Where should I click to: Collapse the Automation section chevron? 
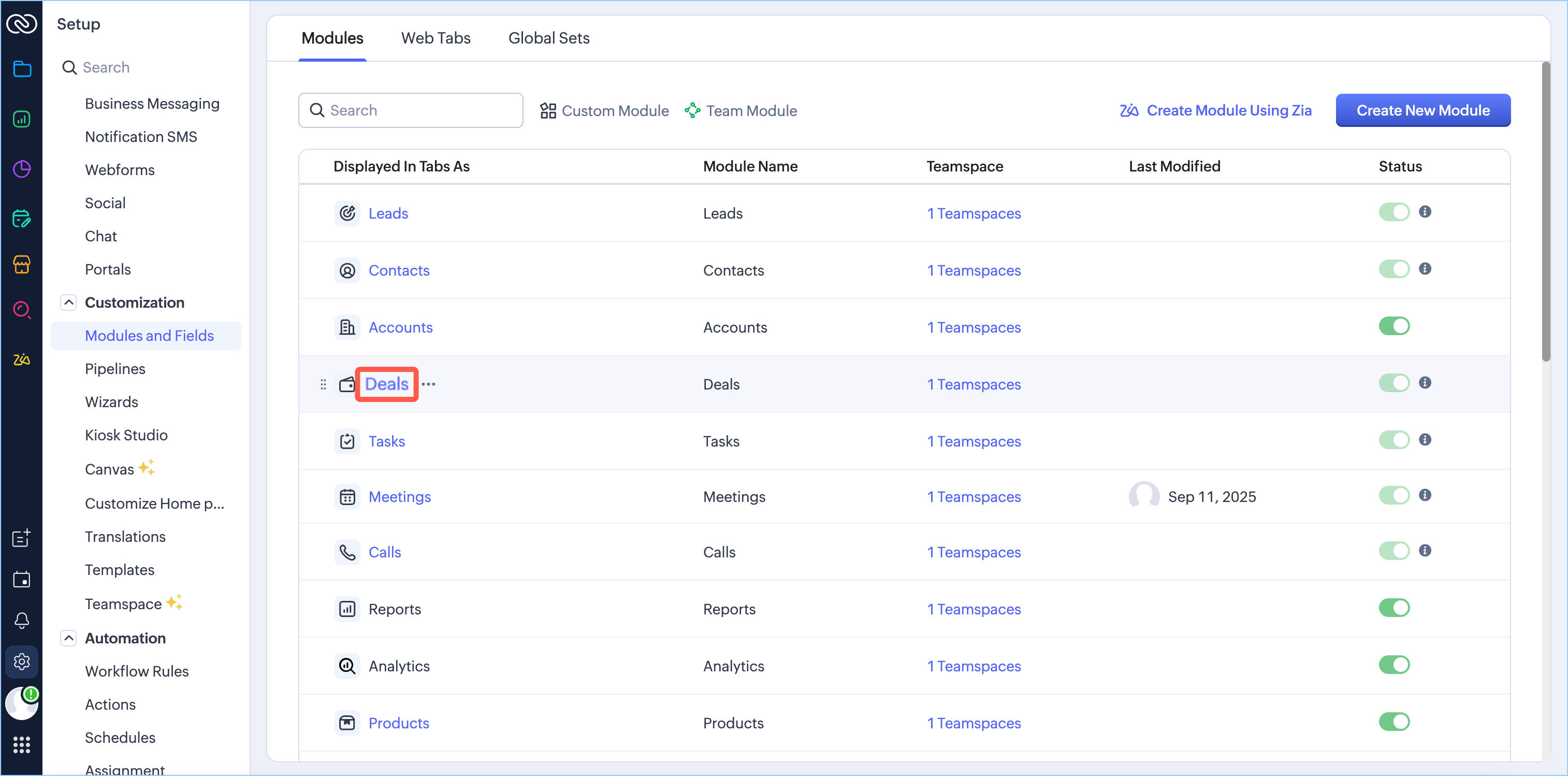coord(69,638)
